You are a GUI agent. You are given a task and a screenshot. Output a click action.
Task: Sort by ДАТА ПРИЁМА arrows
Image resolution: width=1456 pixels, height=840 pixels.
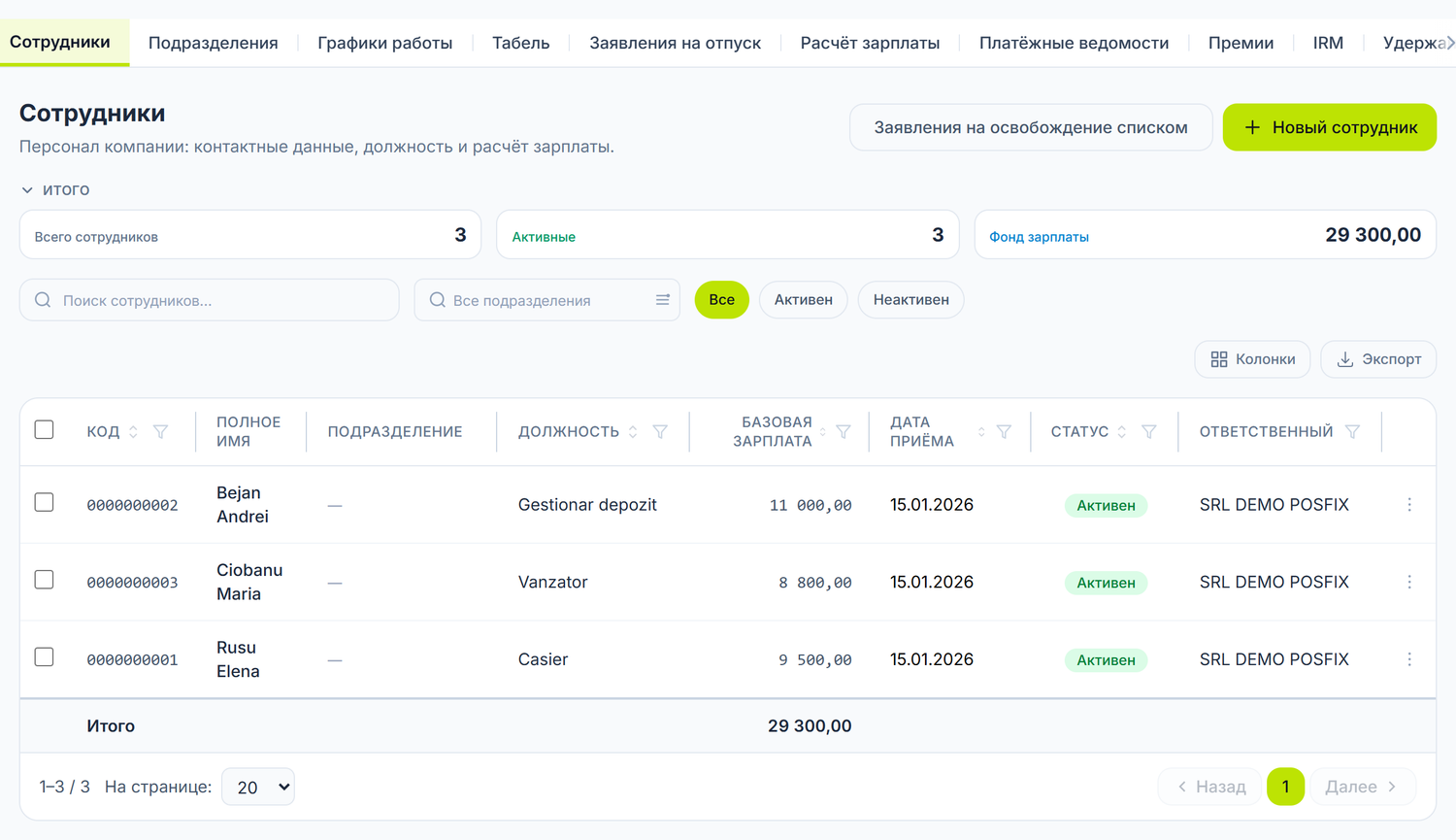click(981, 431)
